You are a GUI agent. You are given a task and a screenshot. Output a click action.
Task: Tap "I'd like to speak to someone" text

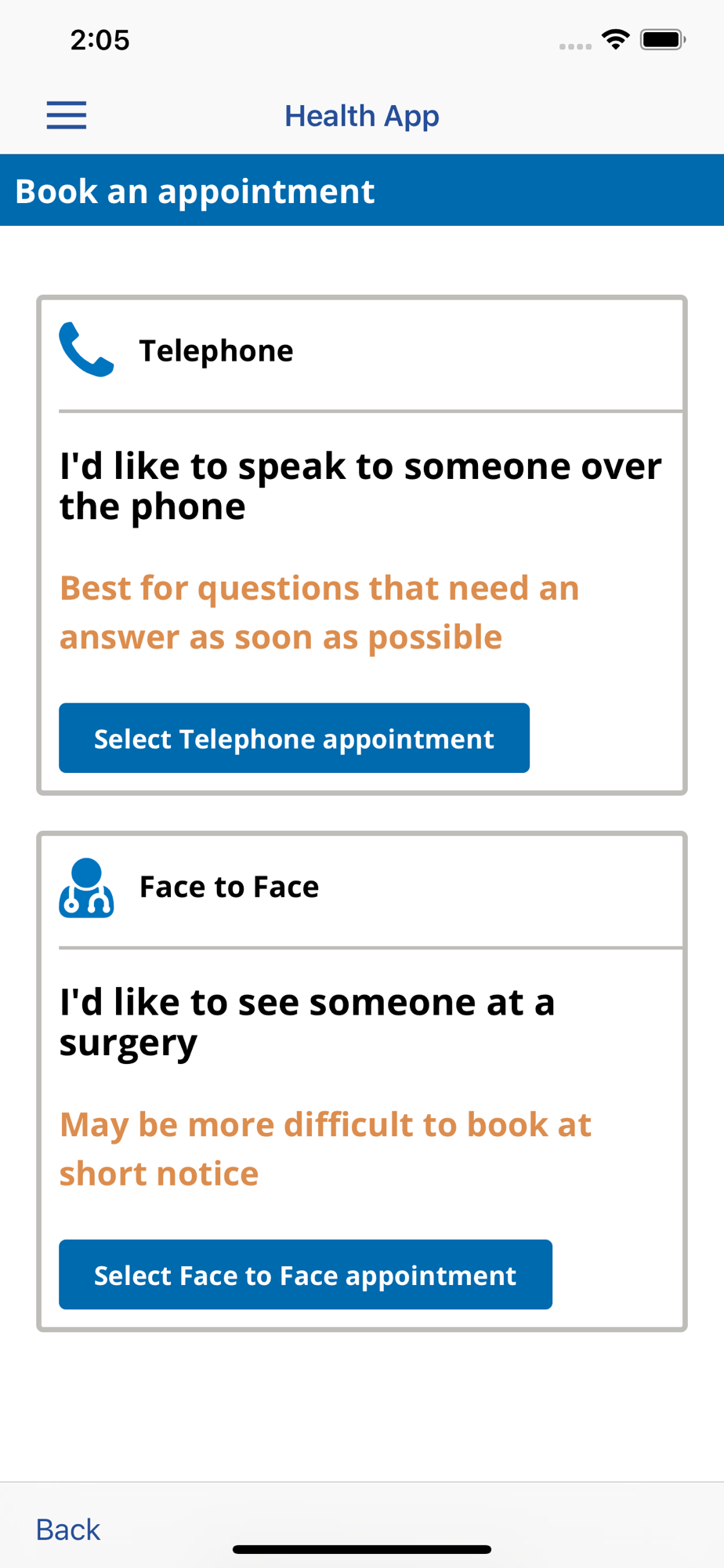click(x=360, y=486)
